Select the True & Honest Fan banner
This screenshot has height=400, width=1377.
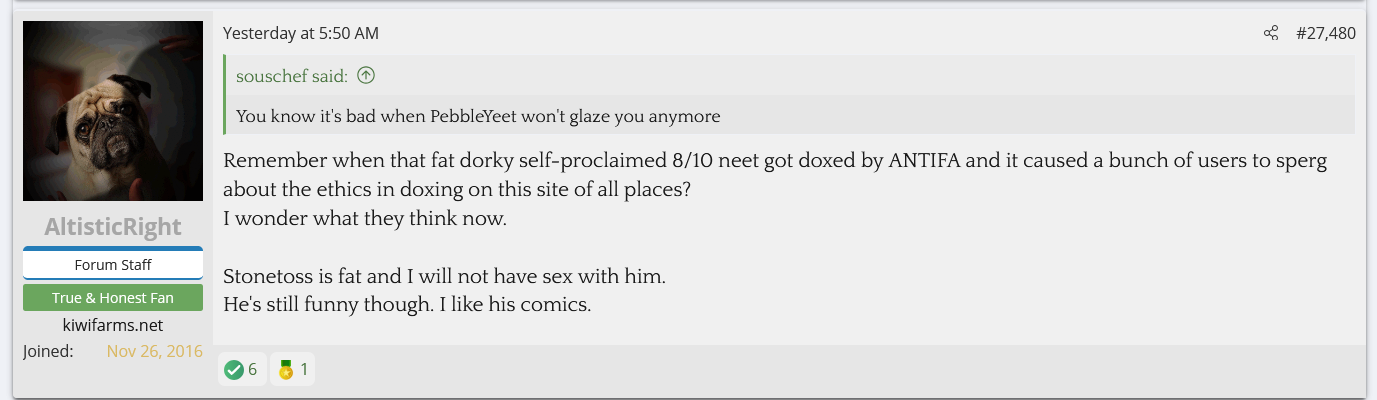[113, 298]
